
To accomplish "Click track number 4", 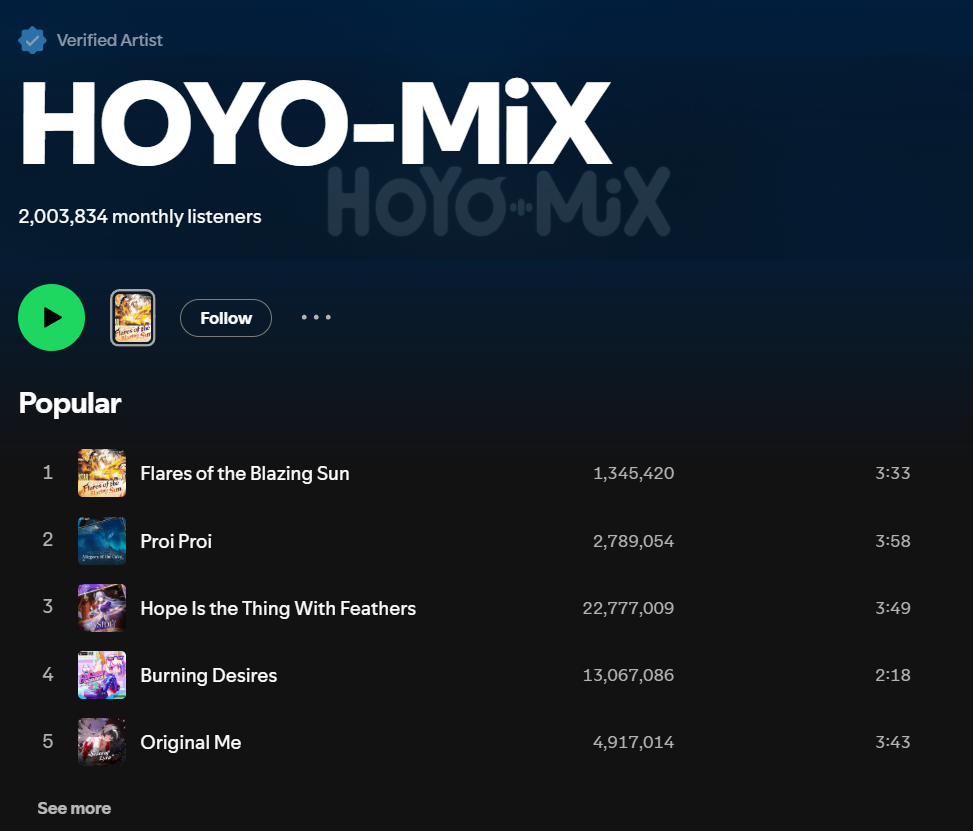I will click(48, 674).
